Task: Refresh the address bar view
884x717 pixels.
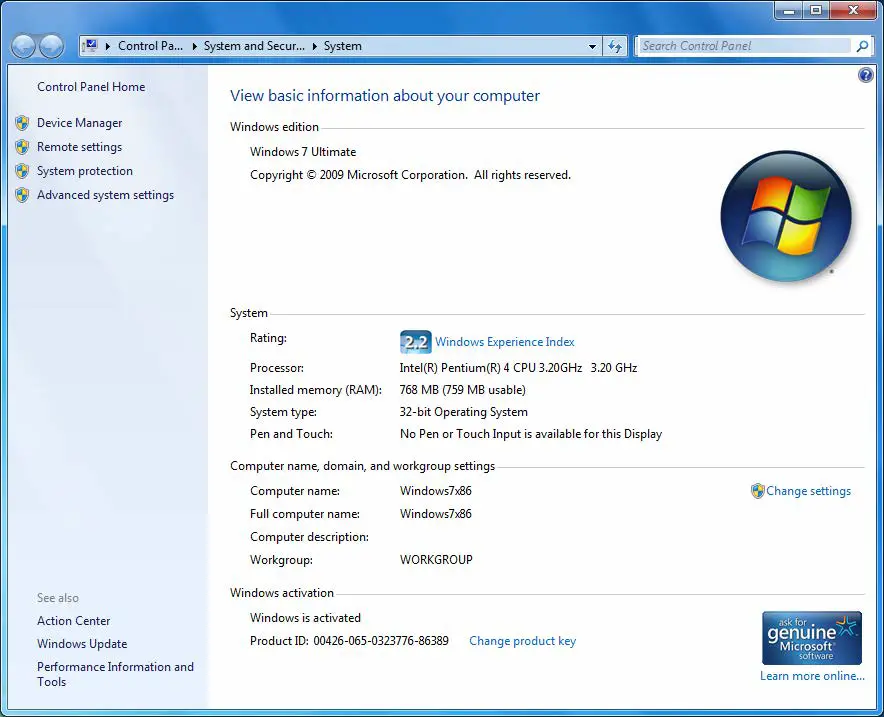Action: (615, 46)
